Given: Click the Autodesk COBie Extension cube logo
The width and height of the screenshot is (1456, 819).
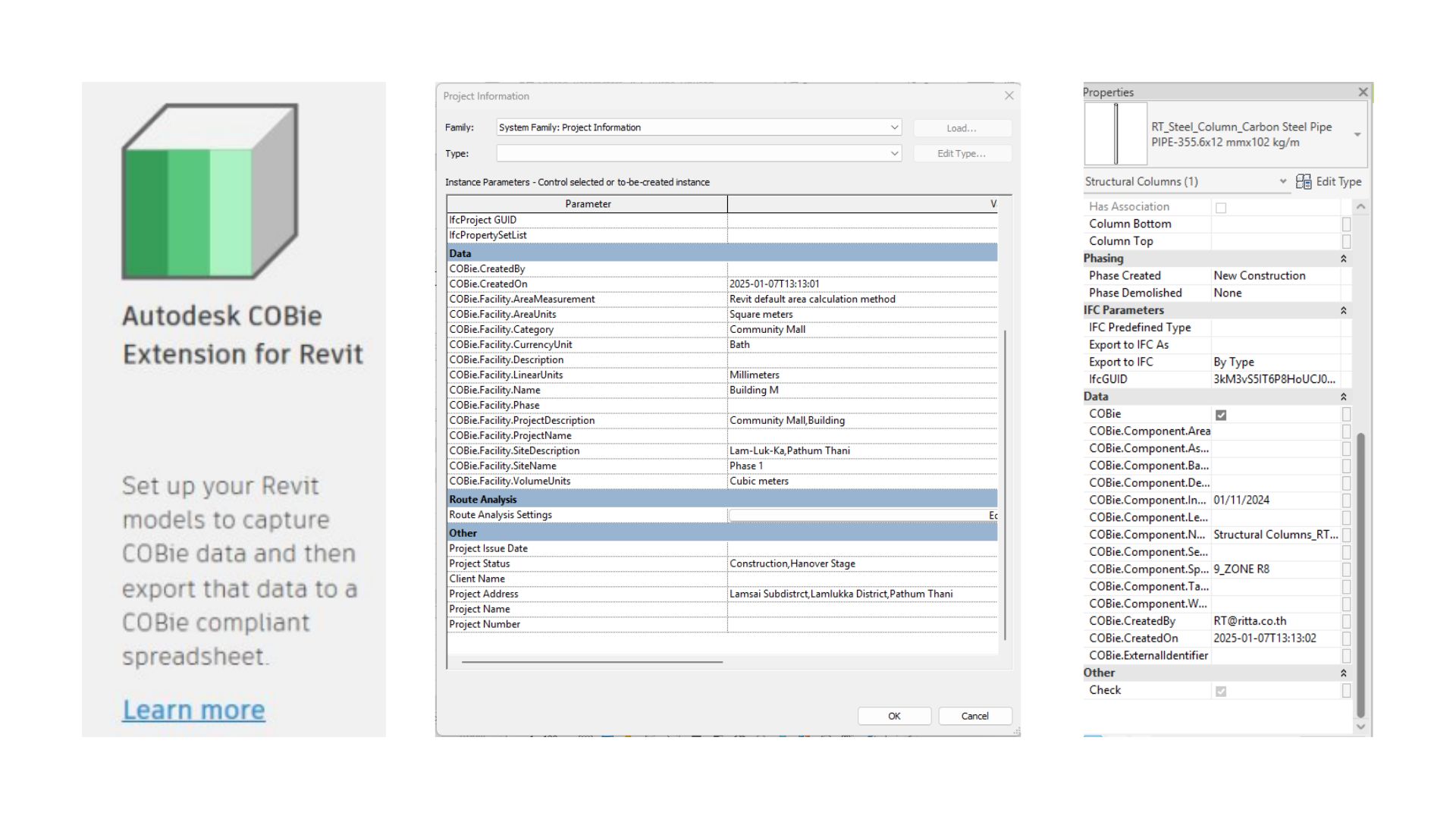Looking at the screenshot, I should [x=210, y=191].
